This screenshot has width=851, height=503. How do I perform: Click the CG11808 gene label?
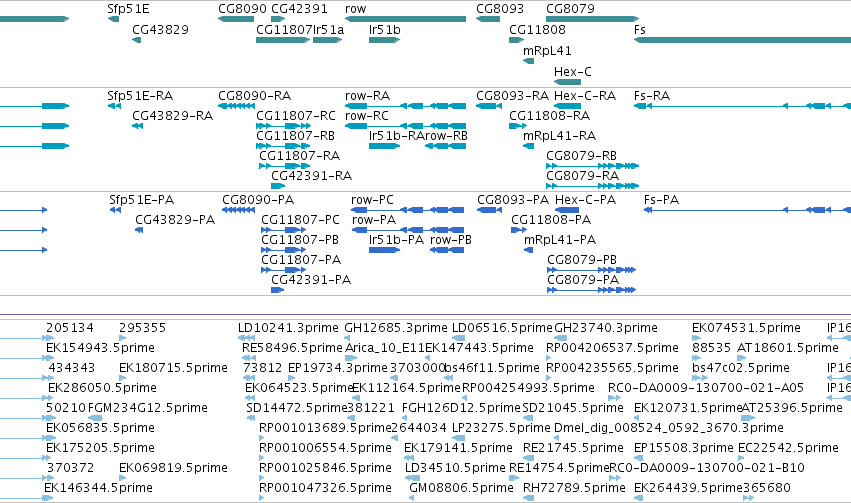(x=537, y=29)
